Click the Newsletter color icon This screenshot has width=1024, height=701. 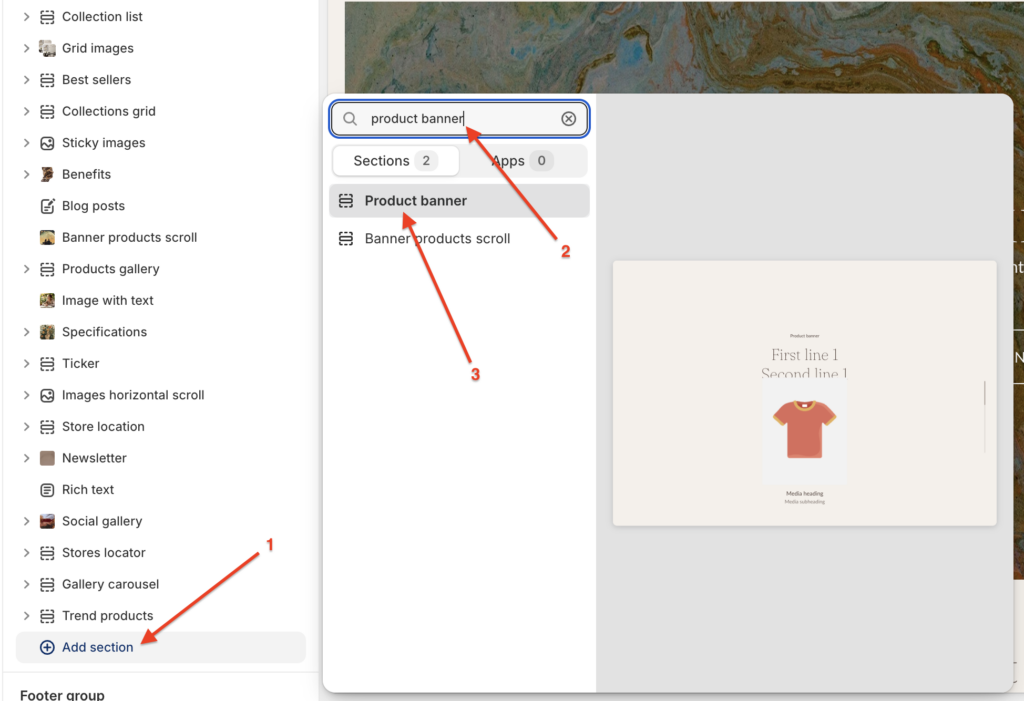(x=47, y=458)
